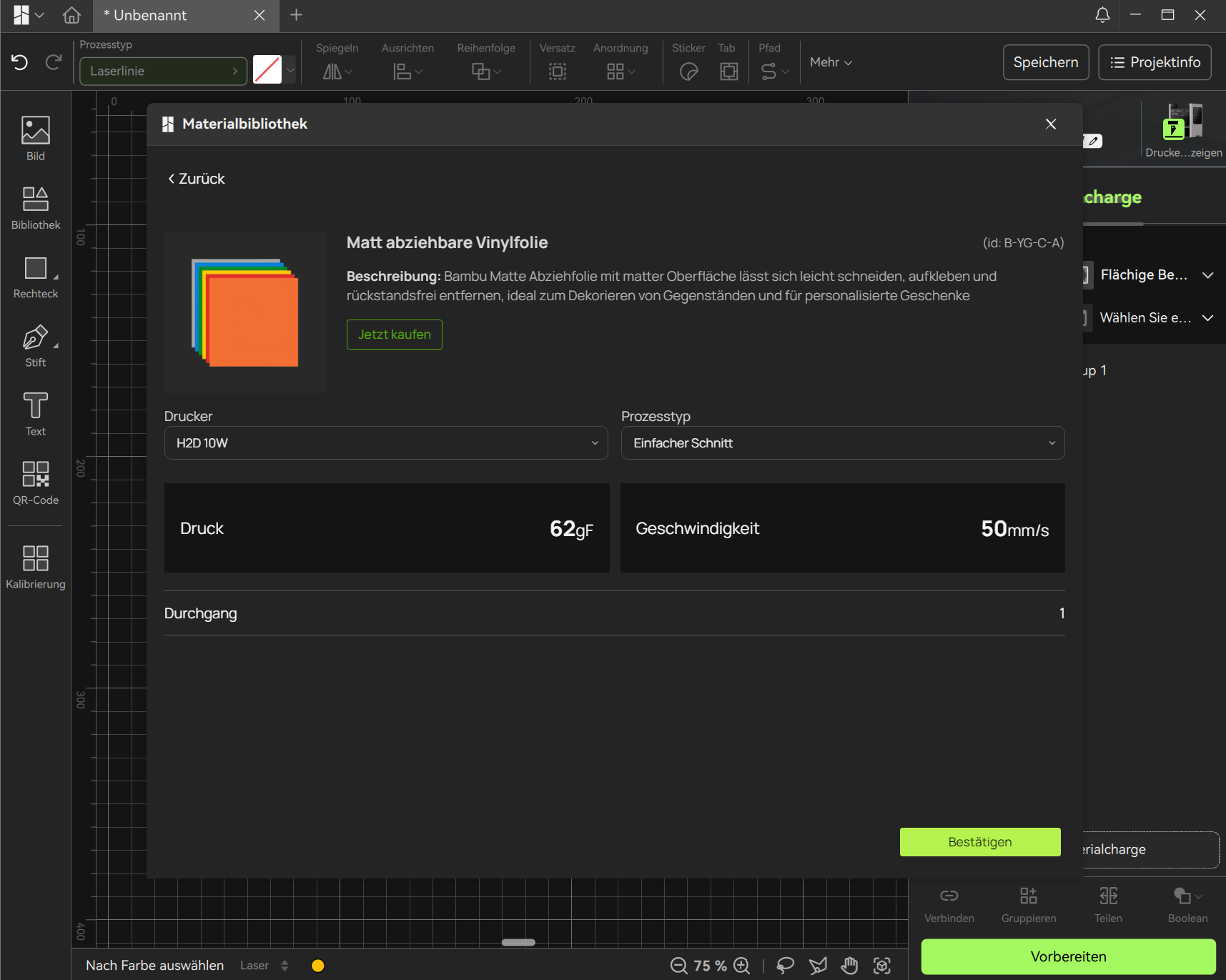The height and width of the screenshot is (980, 1226).
Task: Open the Prozesstyp dropdown Einfacher Schnitt
Action: [842, 443]
